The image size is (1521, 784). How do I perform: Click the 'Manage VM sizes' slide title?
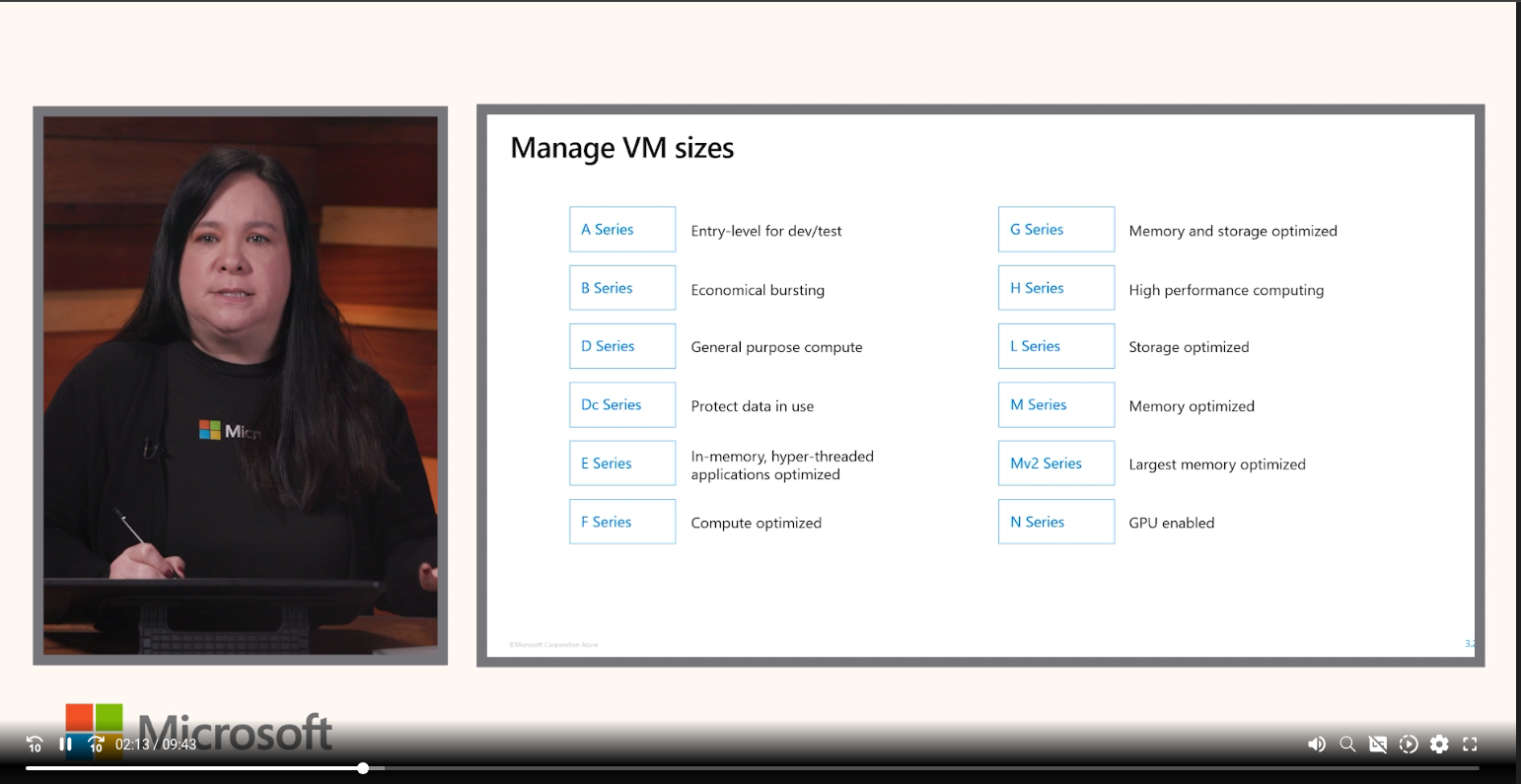(x=622, y=148)
